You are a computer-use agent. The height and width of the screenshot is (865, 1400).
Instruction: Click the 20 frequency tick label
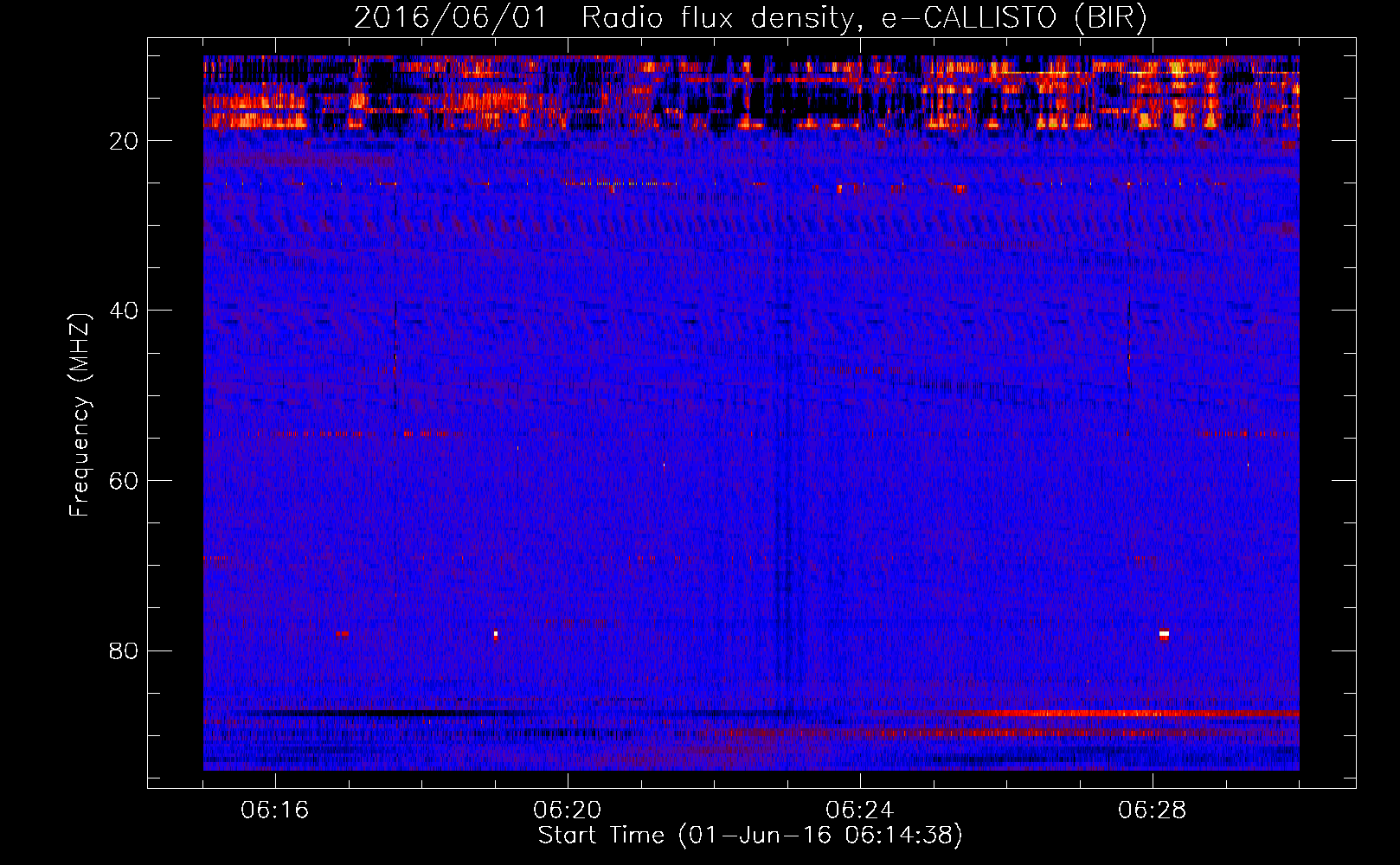124,141
